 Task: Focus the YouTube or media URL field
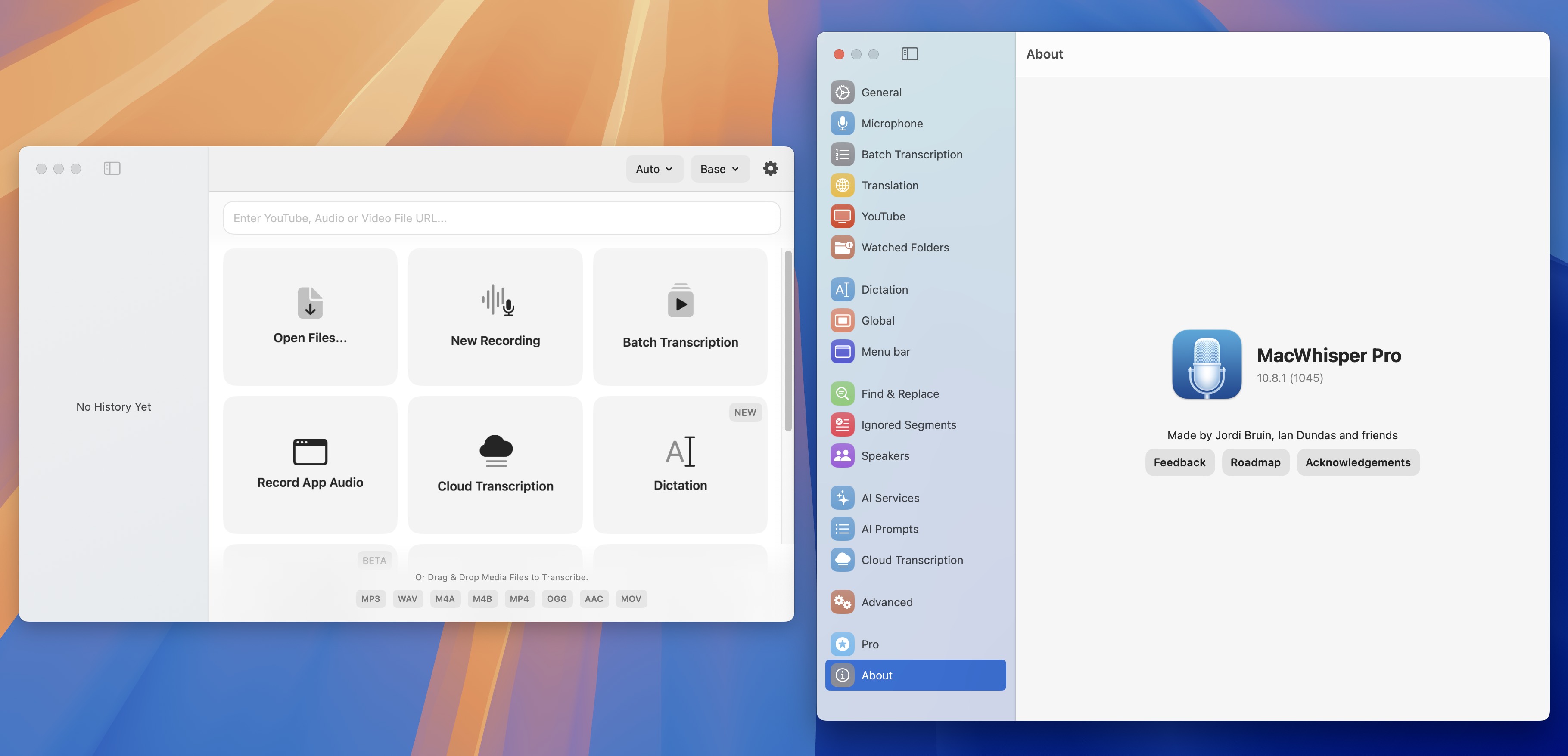point(501,218)
